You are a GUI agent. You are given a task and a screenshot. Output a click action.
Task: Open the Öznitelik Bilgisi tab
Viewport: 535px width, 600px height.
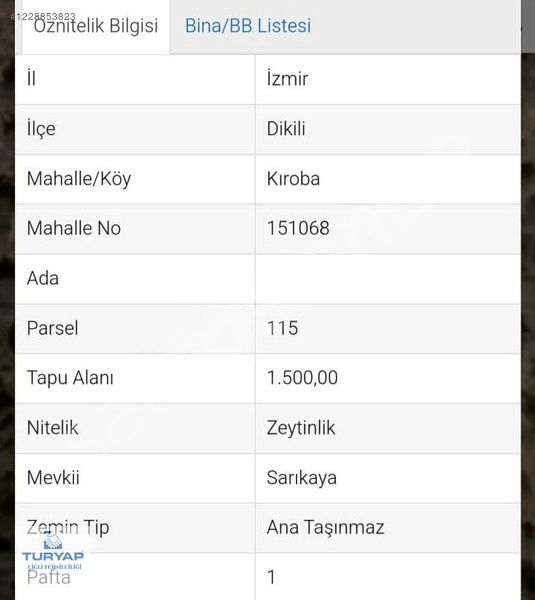point(96,26)
